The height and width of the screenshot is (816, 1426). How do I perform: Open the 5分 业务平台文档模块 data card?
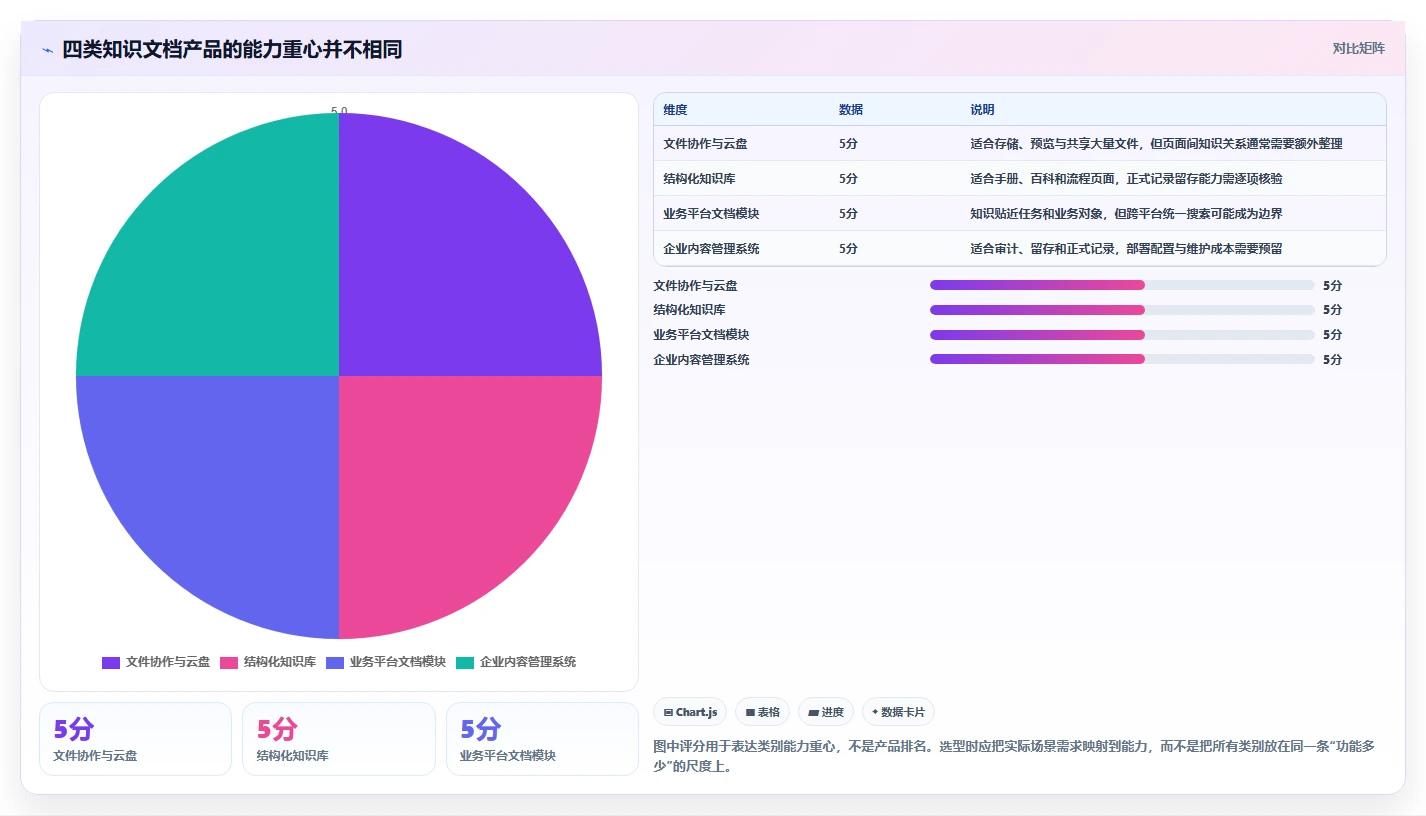[x=542, y=739]
